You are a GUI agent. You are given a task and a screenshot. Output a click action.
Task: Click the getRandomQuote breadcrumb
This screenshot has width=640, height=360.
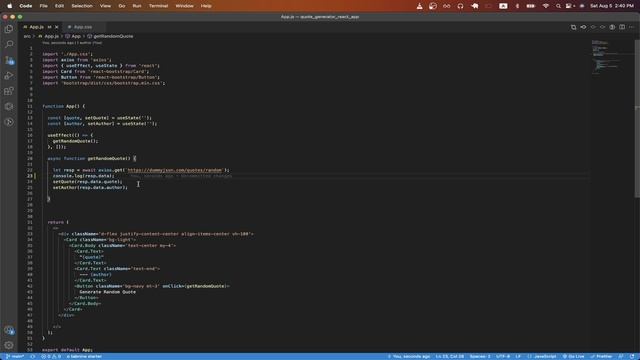click(x=111, y=36)
